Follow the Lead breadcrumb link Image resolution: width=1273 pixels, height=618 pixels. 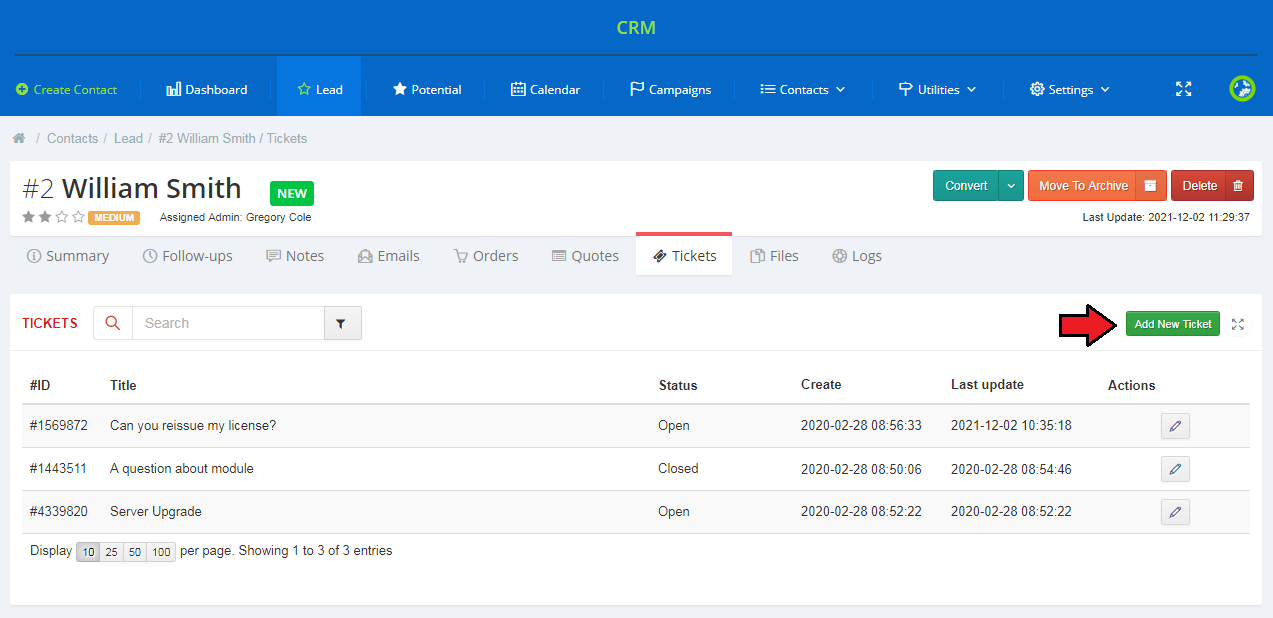(128, 138)
